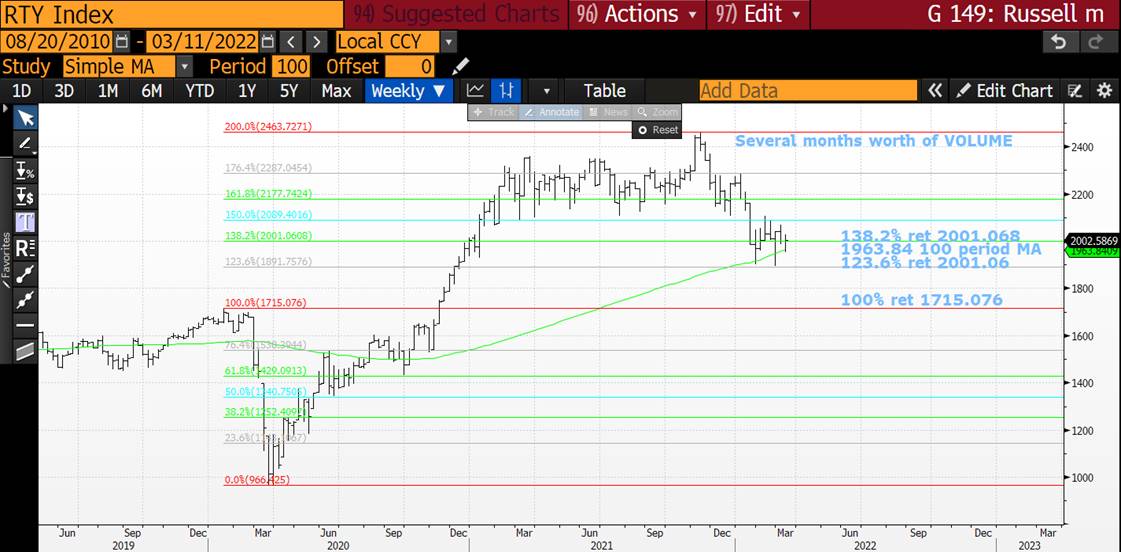Select the arrow pointer tool
This screenshot has width=1121, height=552.
(x=26, y=117)
